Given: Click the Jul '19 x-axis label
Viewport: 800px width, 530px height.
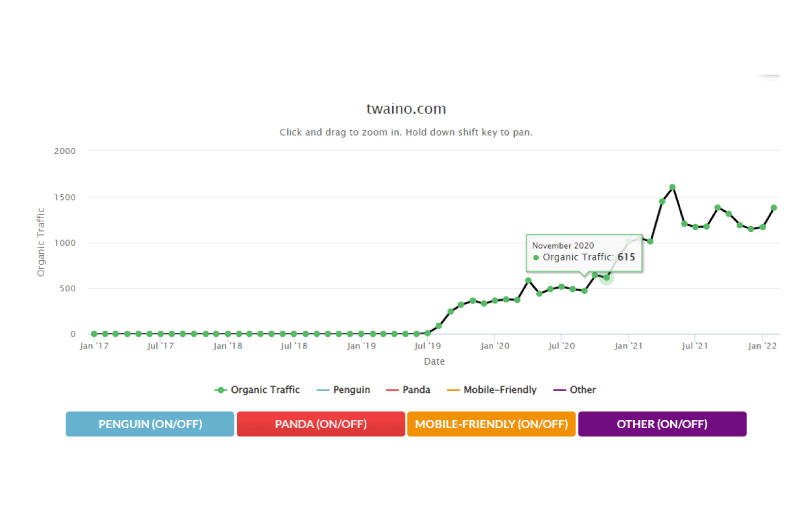Looking at the screenshot, I should pyautogui.click(x=428, y=346).
